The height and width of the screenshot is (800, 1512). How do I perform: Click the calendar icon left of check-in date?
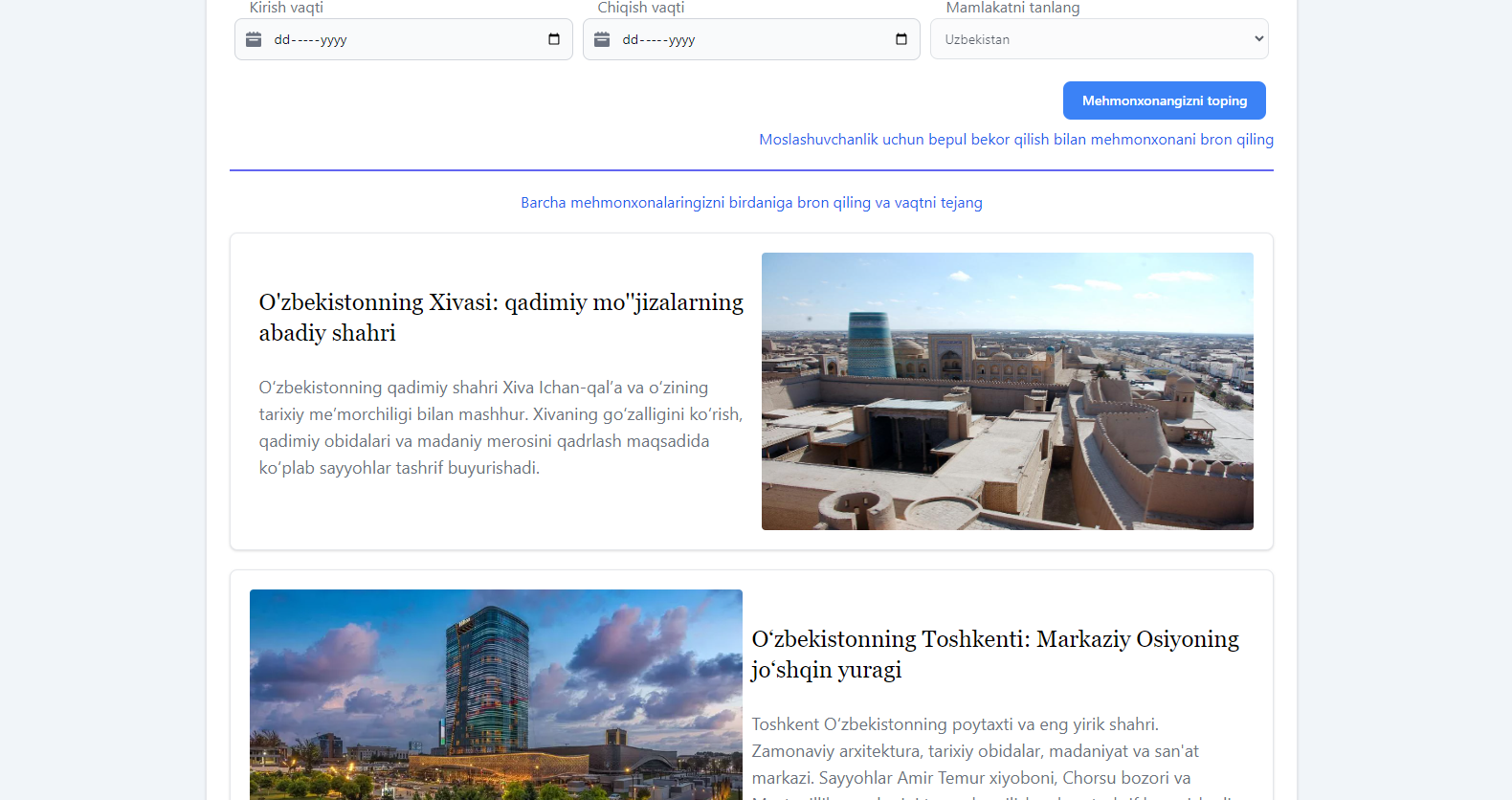click(254, 39)
